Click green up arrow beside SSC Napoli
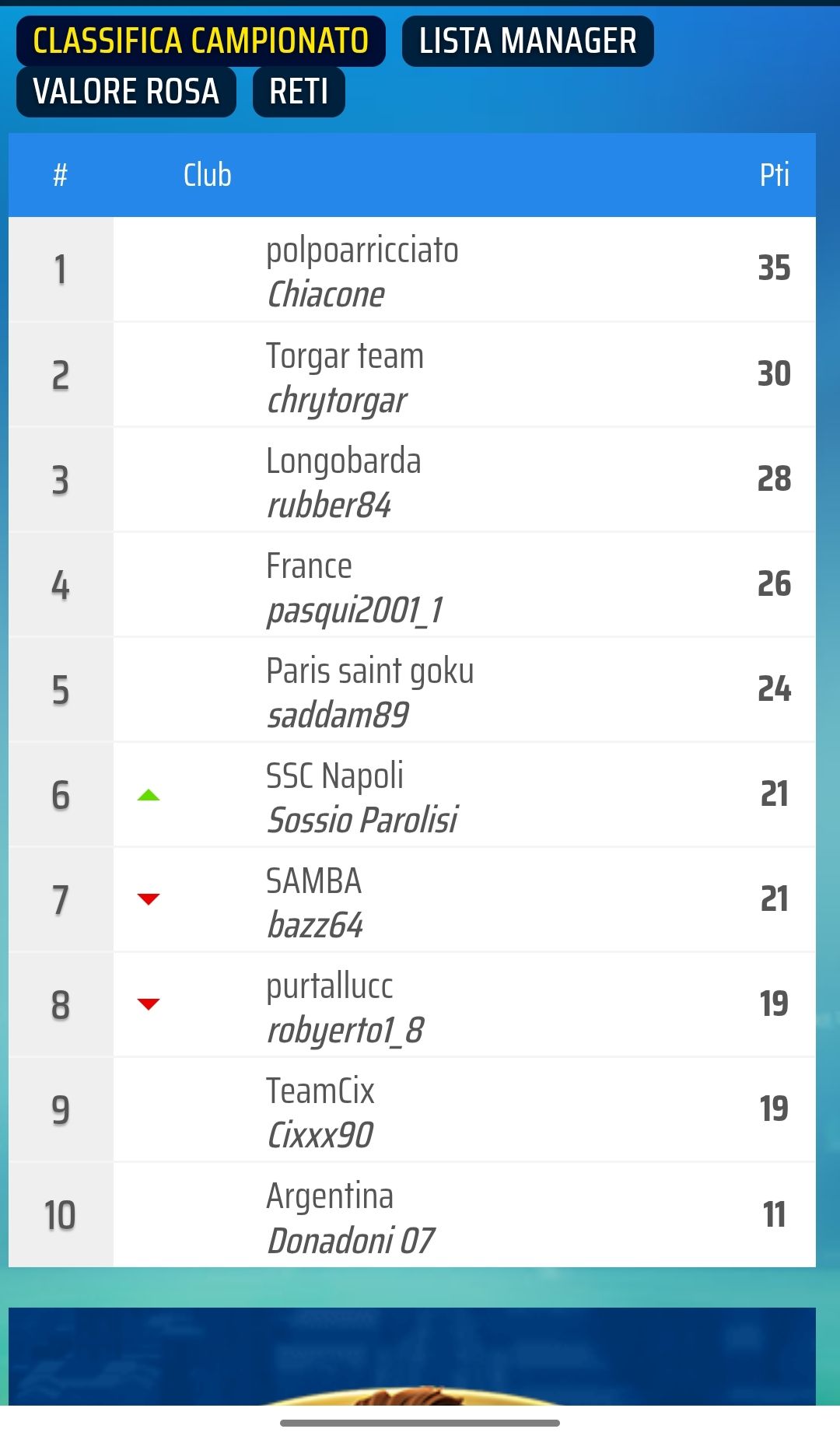 point(149,795)
